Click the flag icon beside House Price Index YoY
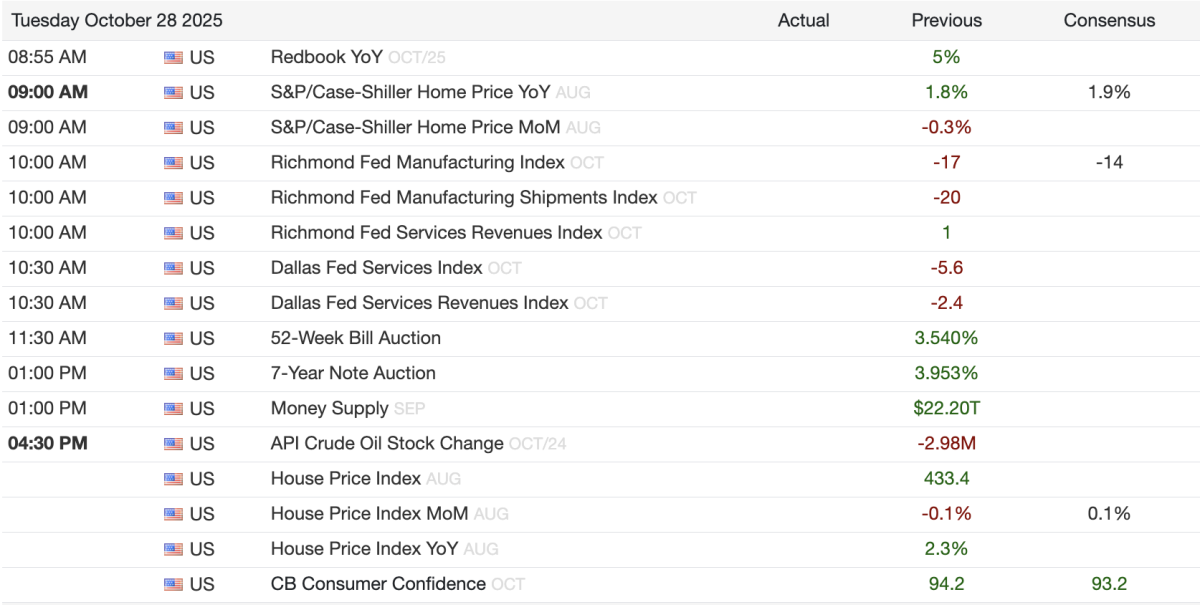Viewport: 1200px width, 605px height. 173,549
